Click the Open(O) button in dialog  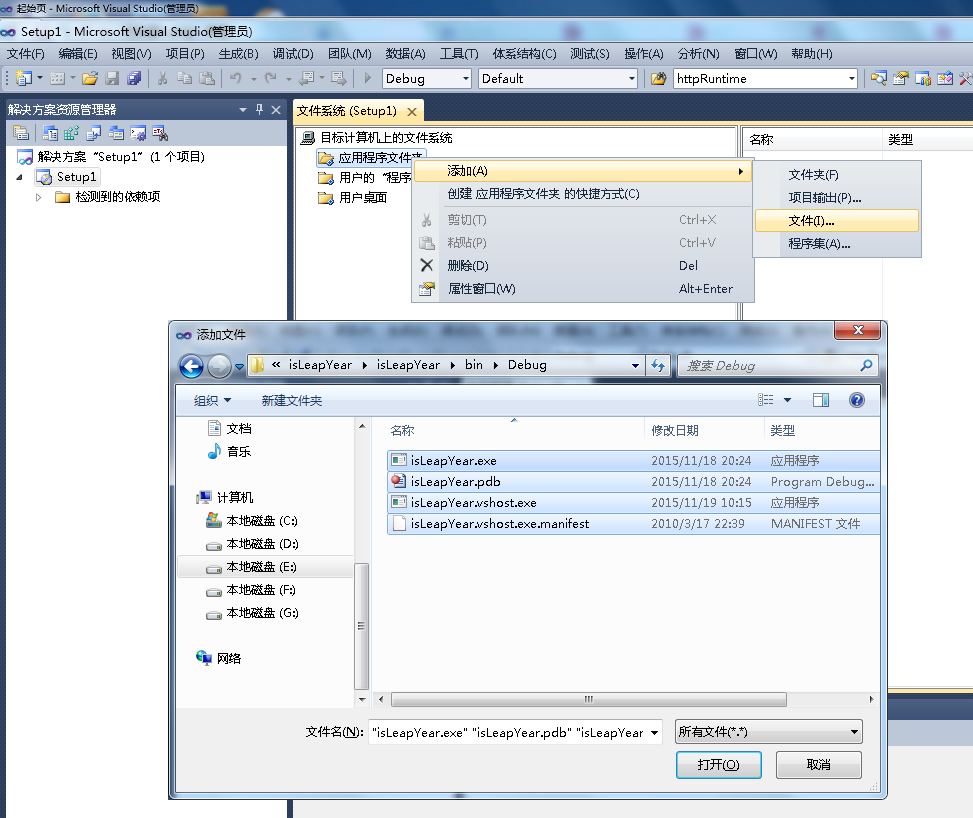[719, 765]
